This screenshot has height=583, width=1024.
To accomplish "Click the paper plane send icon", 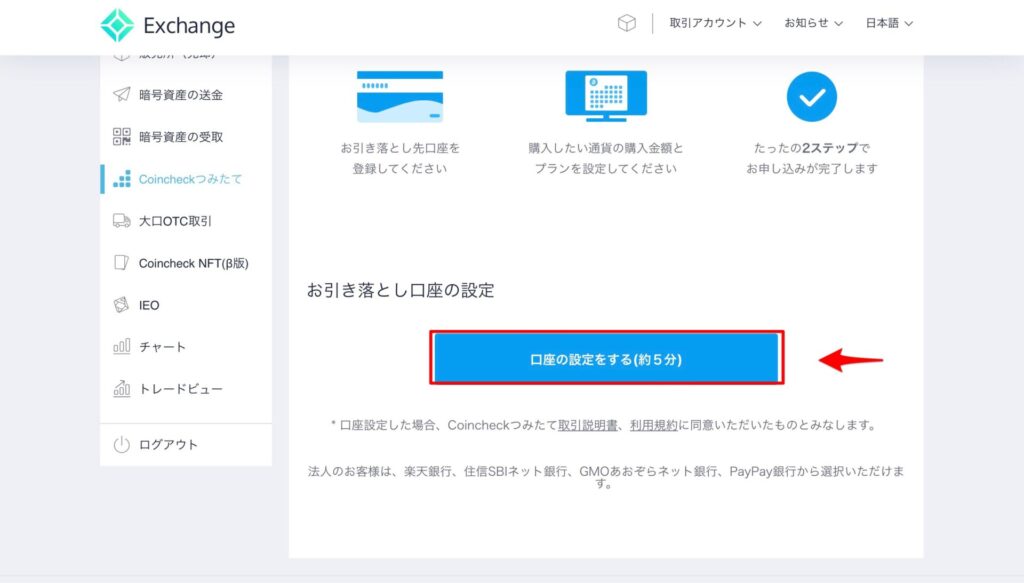I will click(121, 95).
